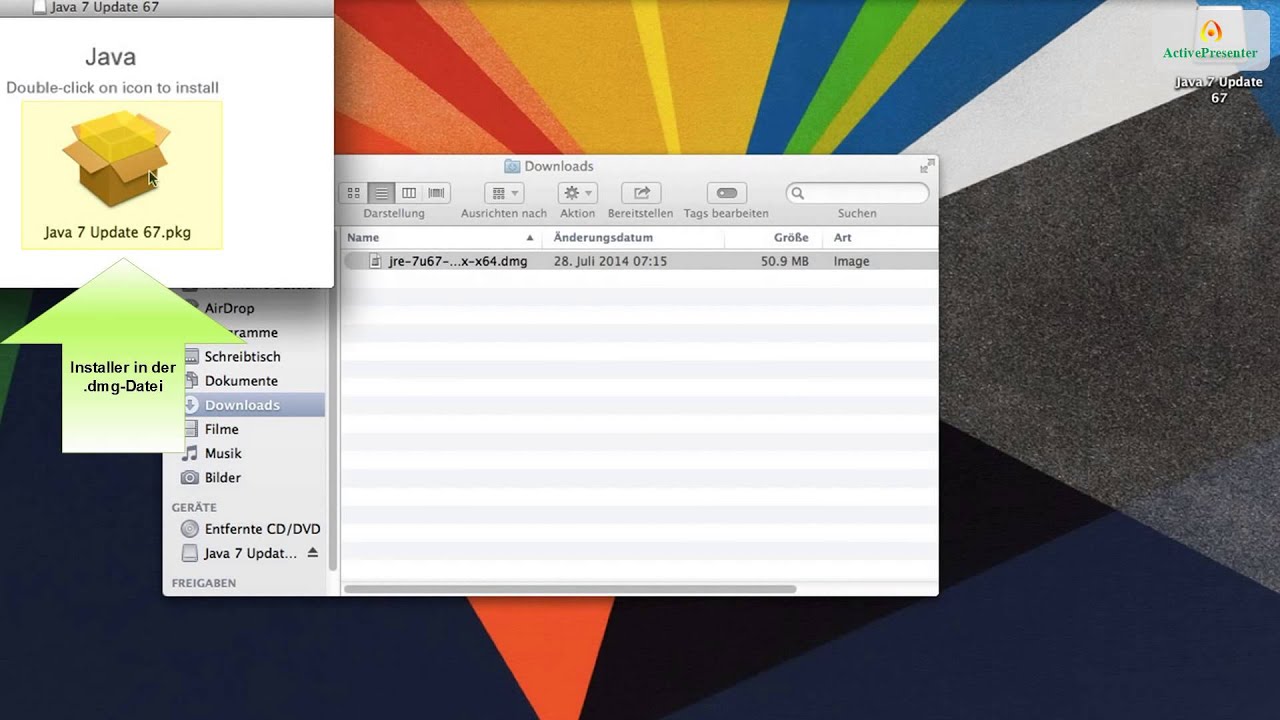Select the Java 7 Updat... volume in sidebar
The width and height of the screenshot is (1280, 720).
click(x=250, y=553)
